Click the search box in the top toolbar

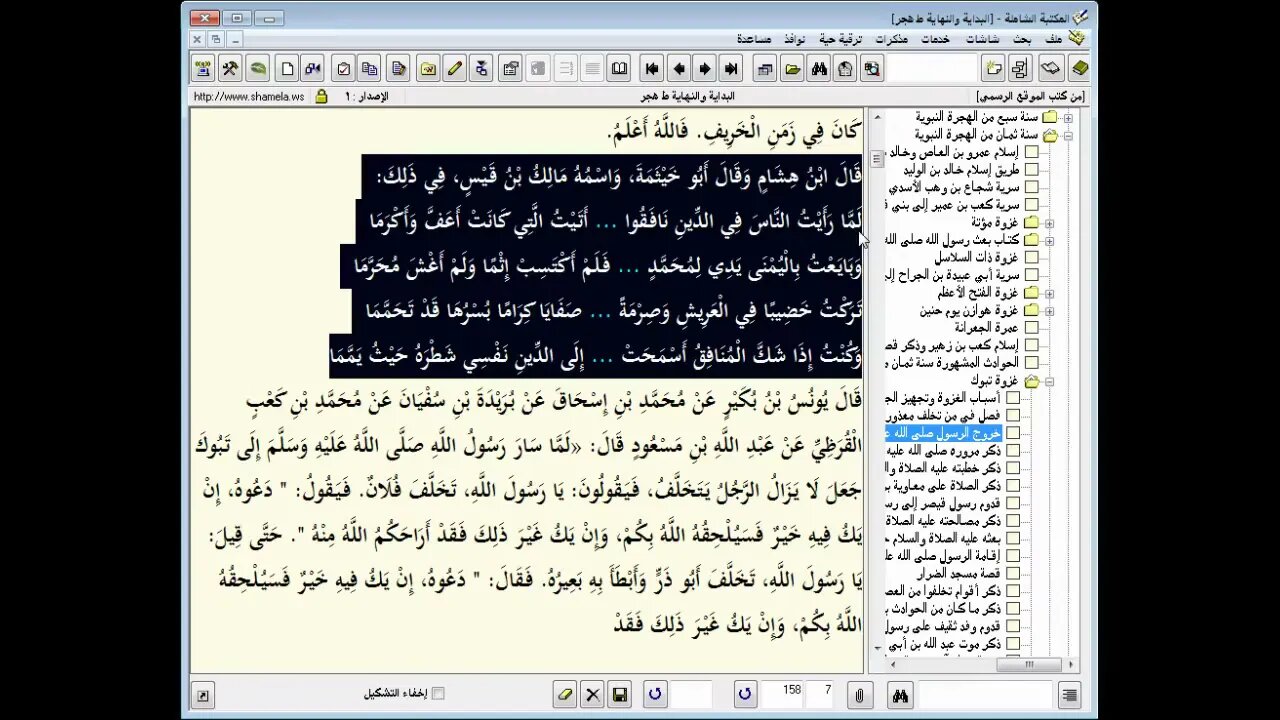tap(930, 69)
